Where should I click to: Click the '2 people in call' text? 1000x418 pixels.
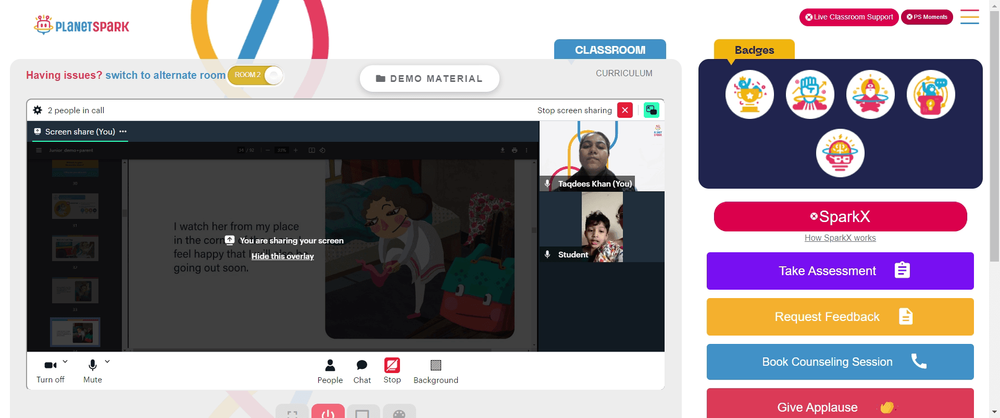point(76,110)
